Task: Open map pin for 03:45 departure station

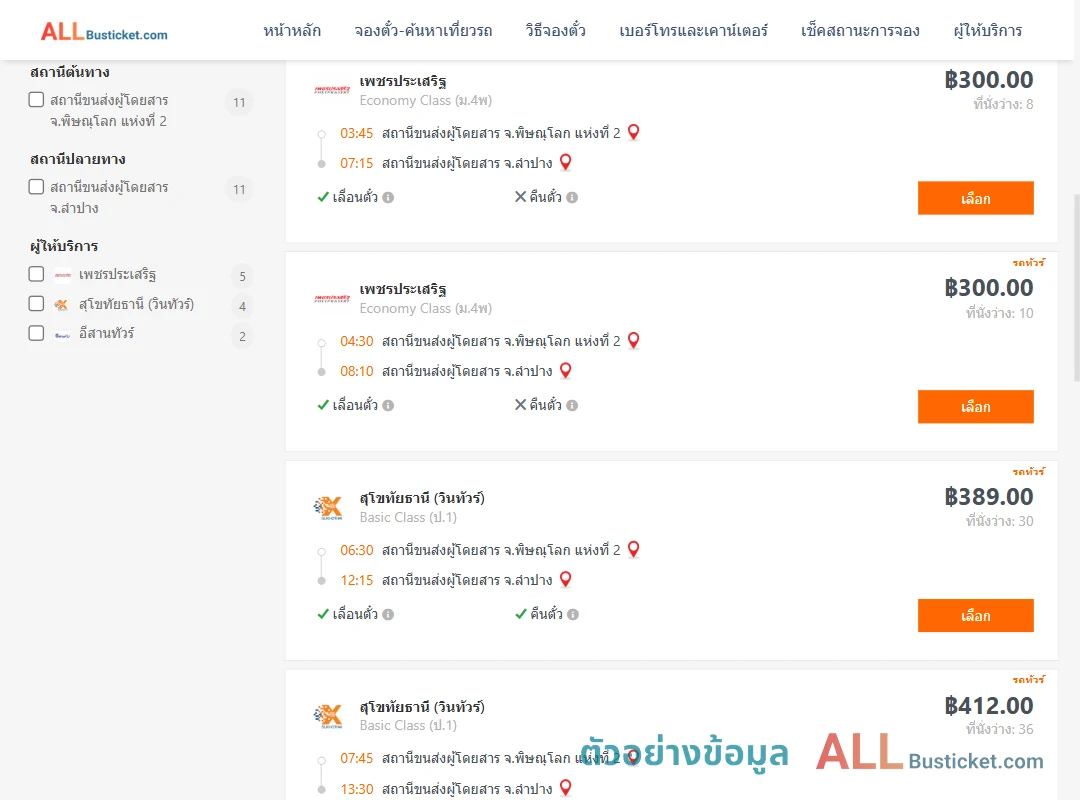Action: point(634,132)
